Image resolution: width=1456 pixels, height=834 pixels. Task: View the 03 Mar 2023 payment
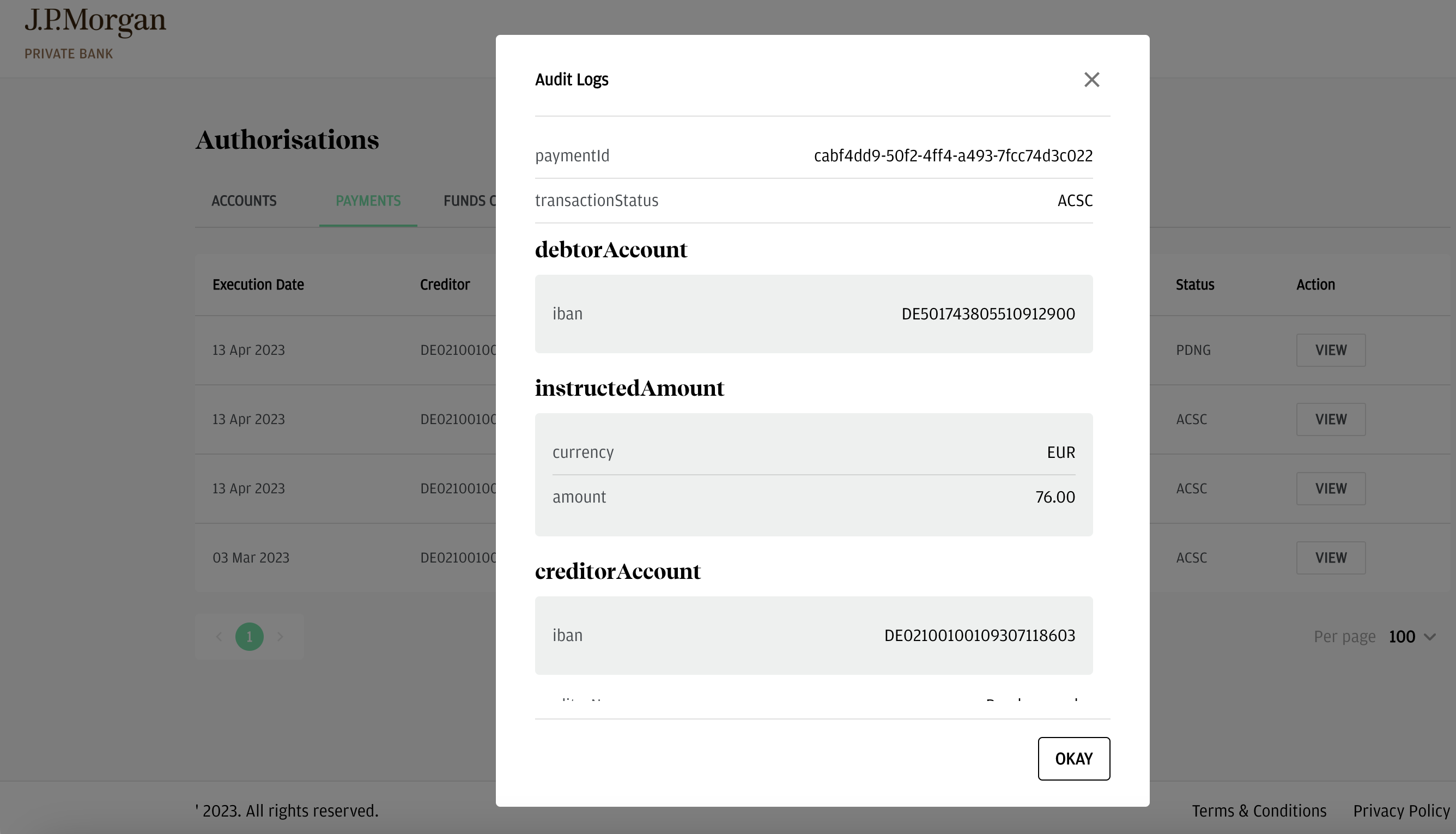[x=1331, y=558]
